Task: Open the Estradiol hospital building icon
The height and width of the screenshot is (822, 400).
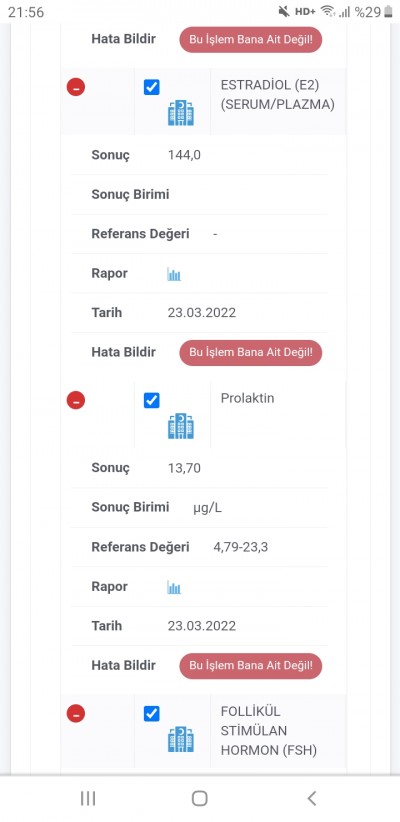Action: [x=181, y=113]
